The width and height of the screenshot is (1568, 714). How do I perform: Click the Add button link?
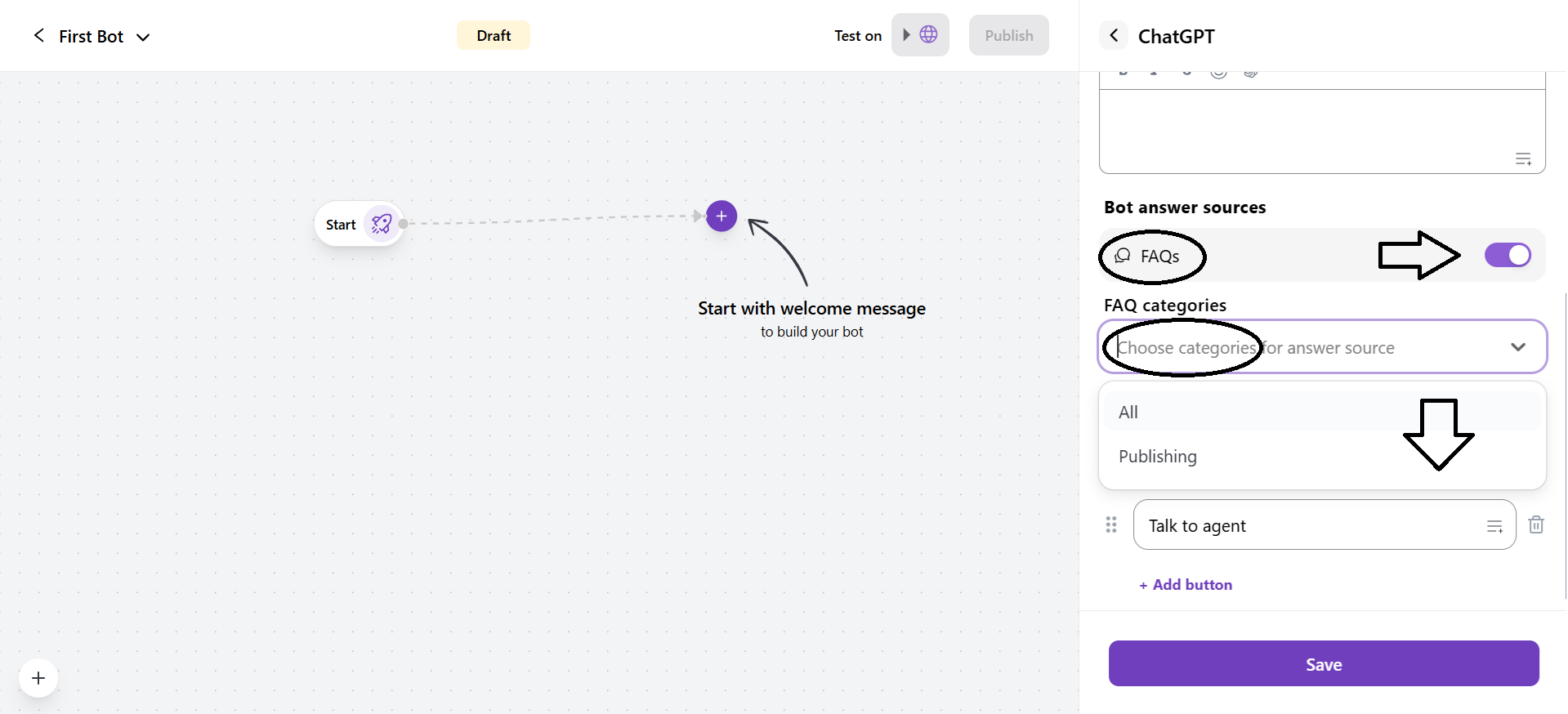coord(1186,584)
